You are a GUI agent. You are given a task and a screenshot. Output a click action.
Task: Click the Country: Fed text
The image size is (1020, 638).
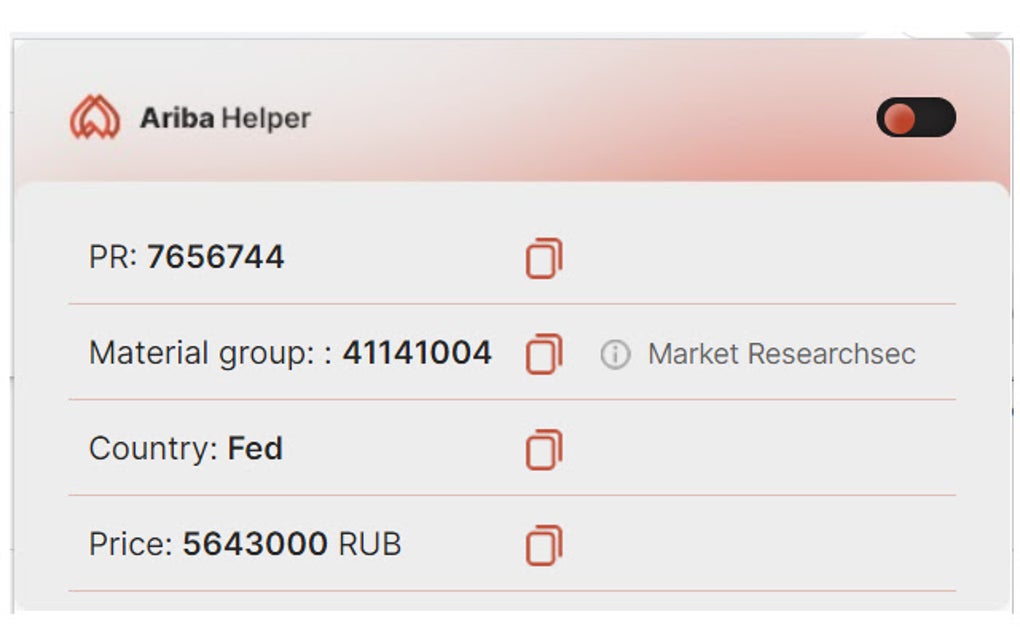[186, 448]
